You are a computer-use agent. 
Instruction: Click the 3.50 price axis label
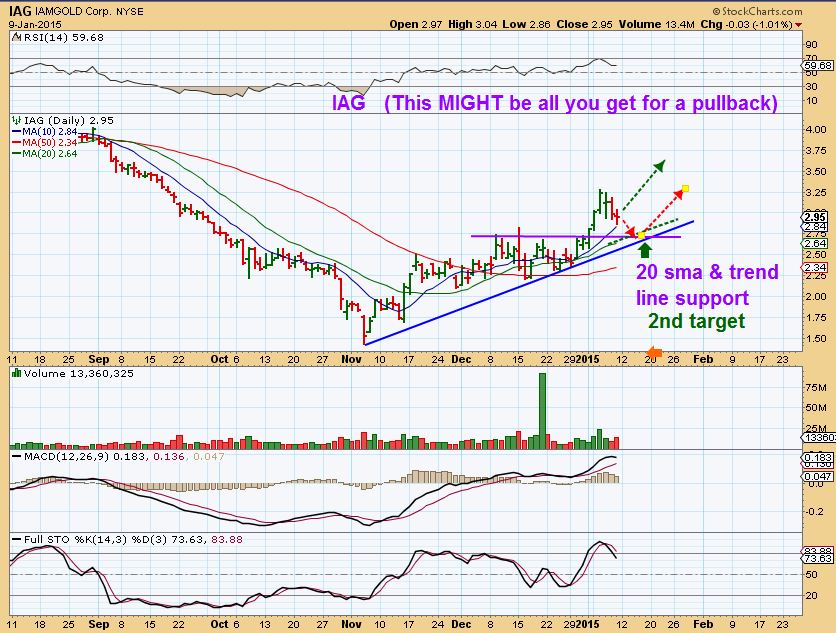point(816,172)
